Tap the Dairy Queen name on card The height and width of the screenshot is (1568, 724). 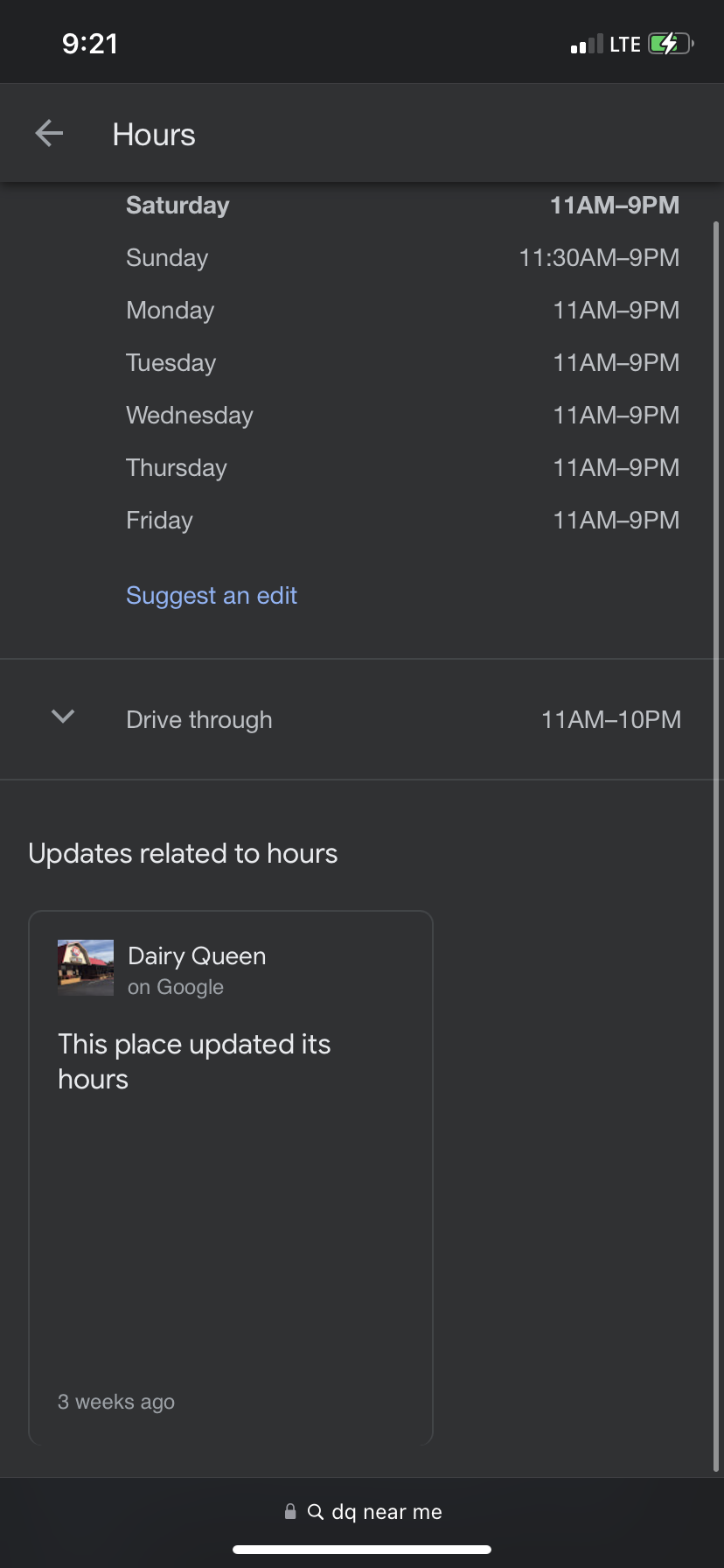197,956
